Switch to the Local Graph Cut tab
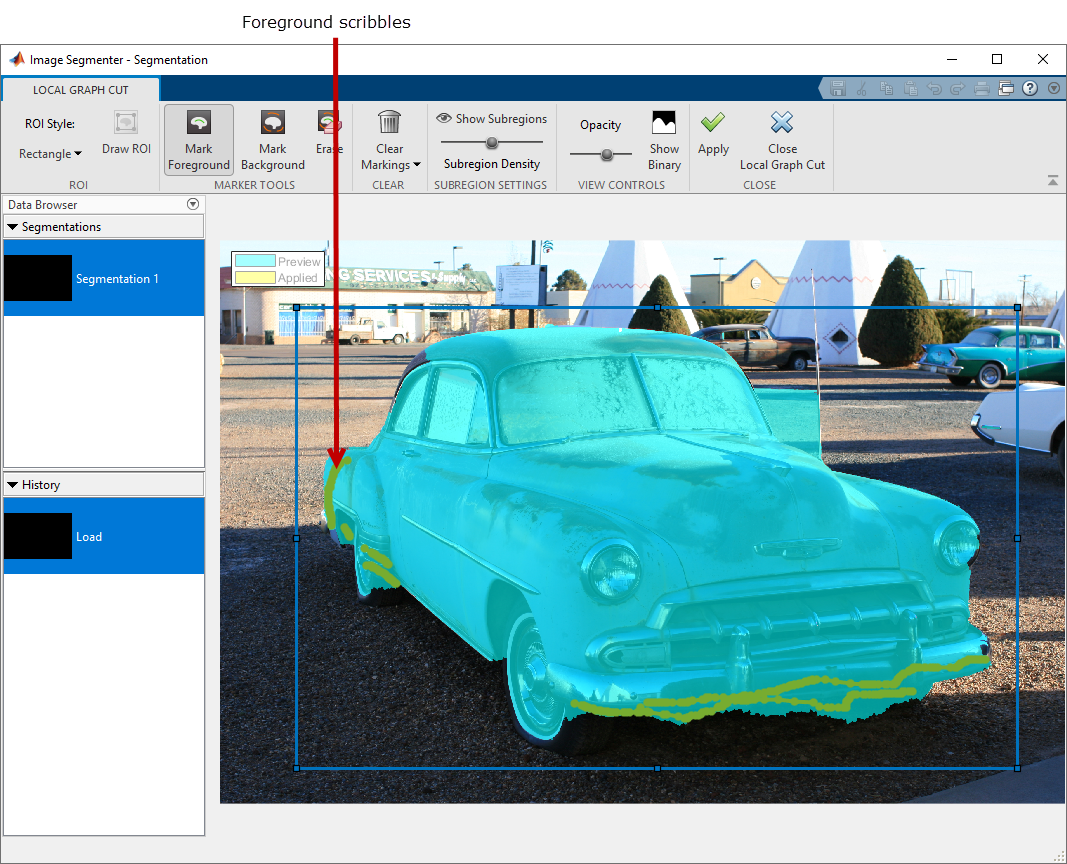Viewport: 1067px width, 864px height. click(x=80, y=90)
